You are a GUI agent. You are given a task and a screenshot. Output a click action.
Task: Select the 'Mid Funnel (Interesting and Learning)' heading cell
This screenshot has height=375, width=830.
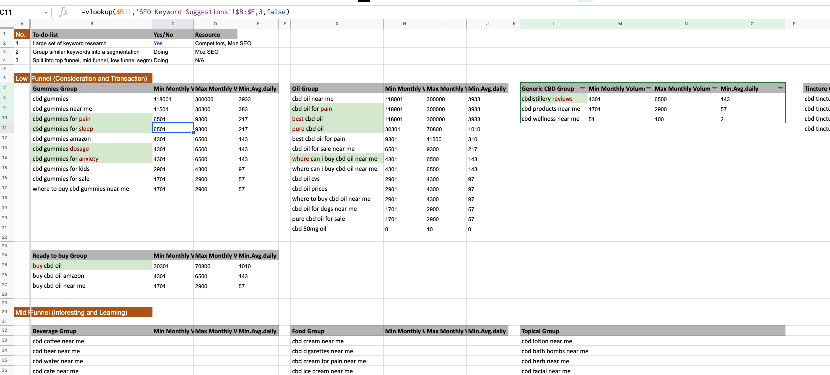tap(83, 312)
